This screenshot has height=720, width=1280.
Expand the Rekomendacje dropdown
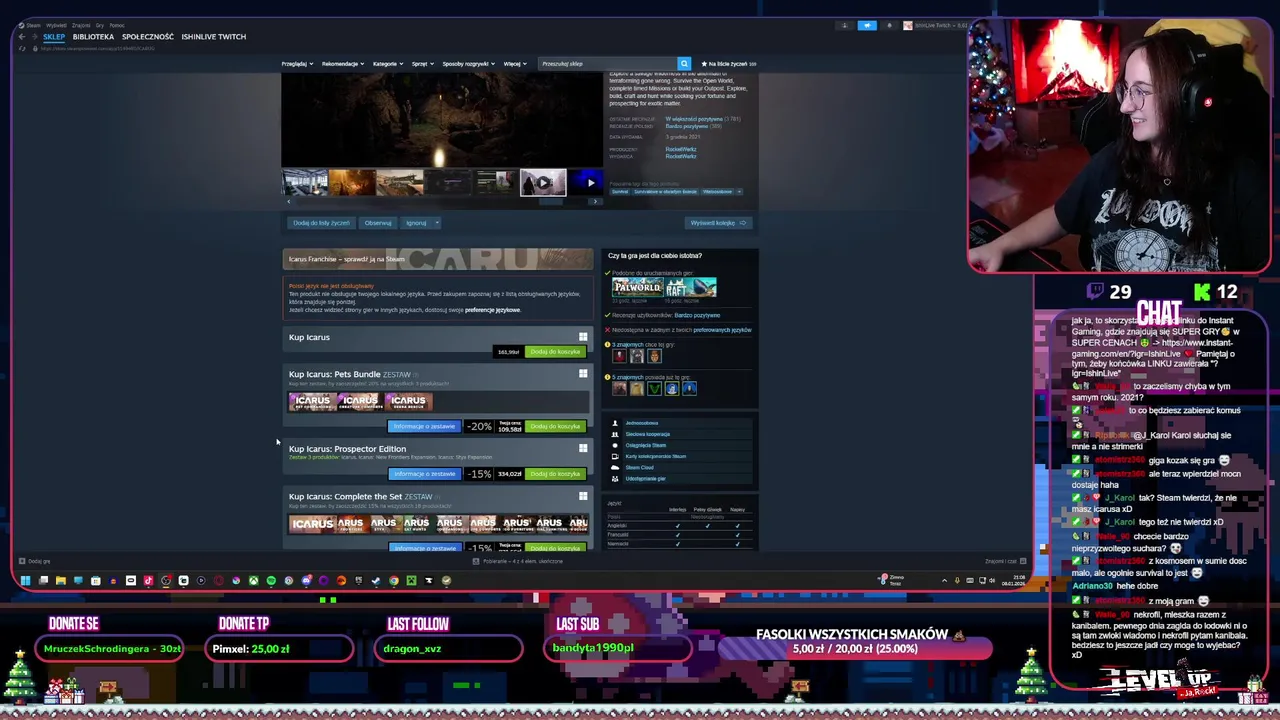343,63
